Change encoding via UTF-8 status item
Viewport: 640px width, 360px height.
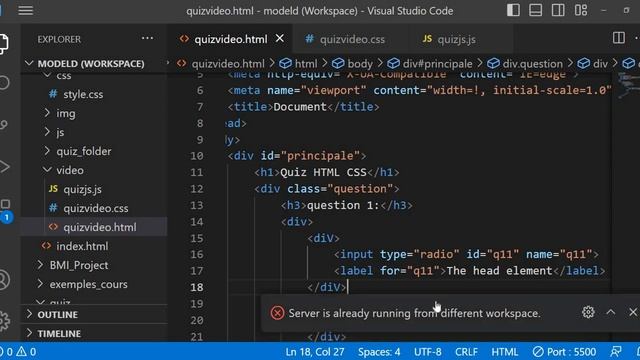click(427, 352)
